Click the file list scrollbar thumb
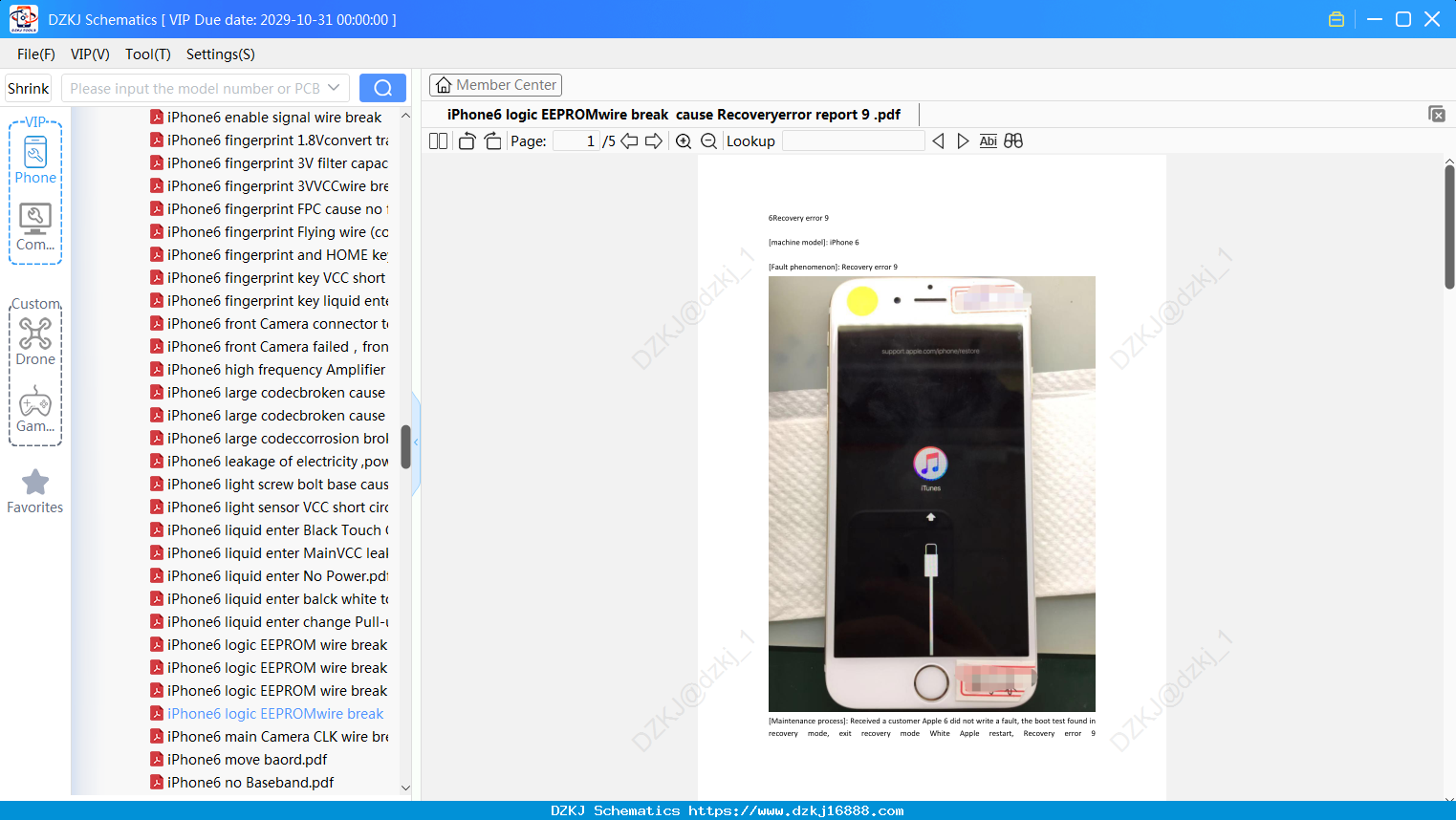This screenshot has width=1456, height=820. (405, 446)
